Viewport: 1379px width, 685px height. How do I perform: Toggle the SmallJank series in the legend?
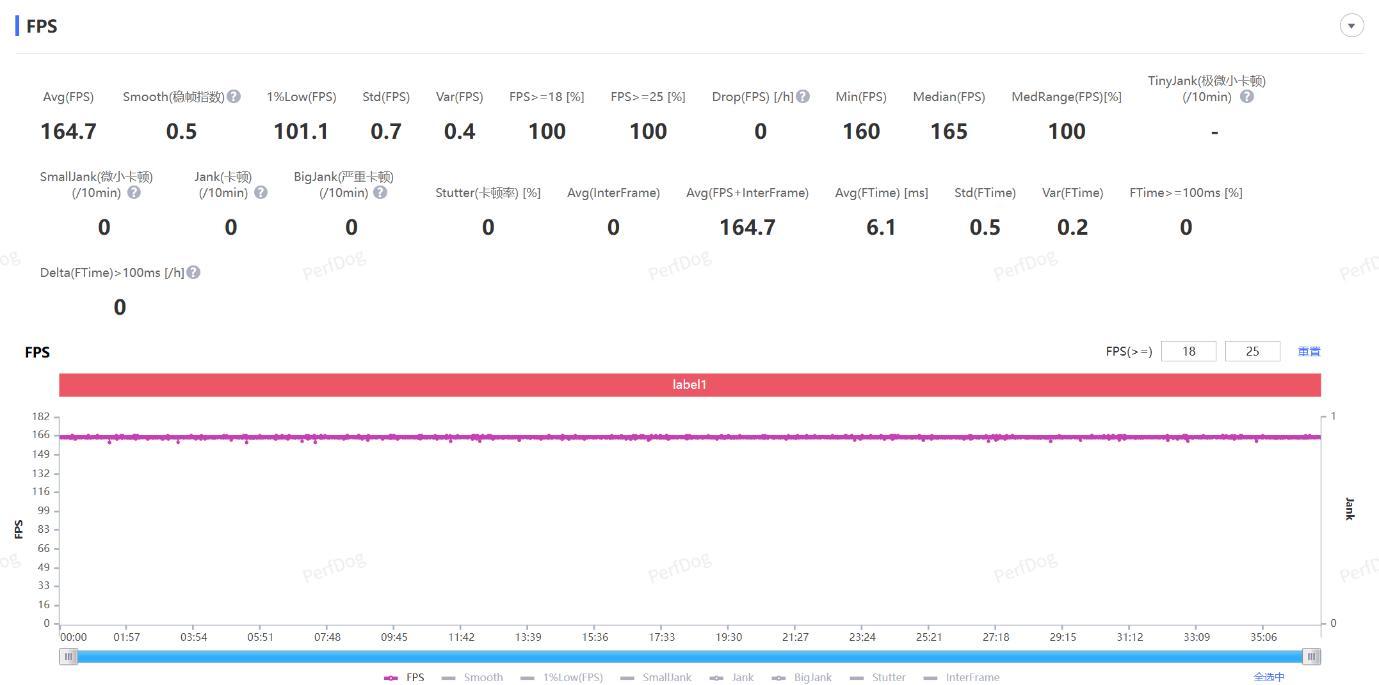(x=656, y=677)
